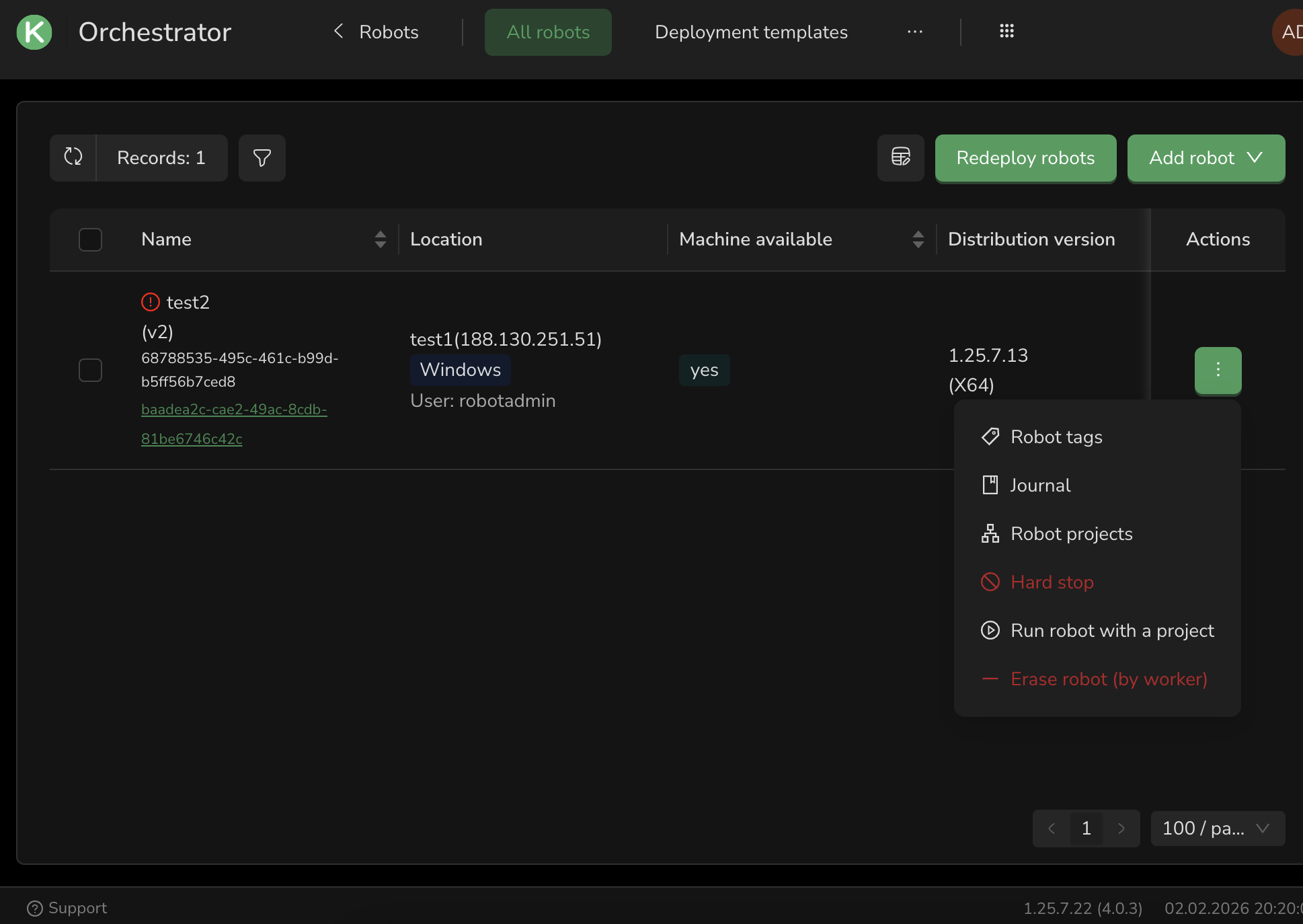Open the filter funnel icon
Screen dimensions: 1303x924
pyautogui.click(x=262, y=157)
